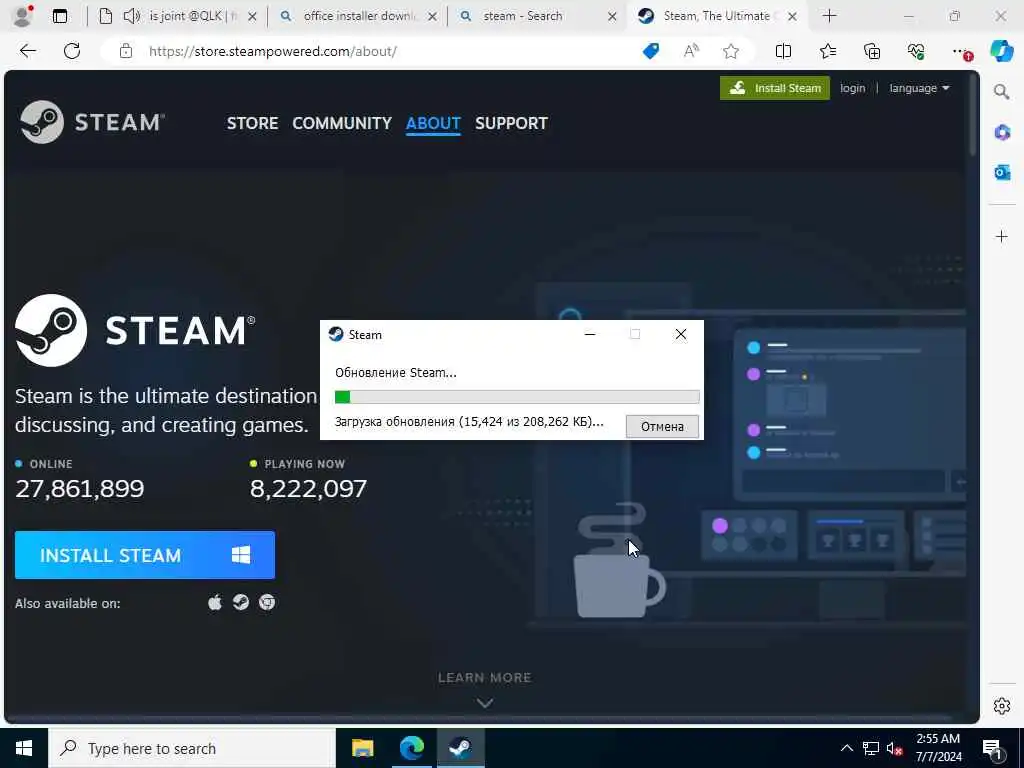Close the 'office installer' tab
Image resolution: width=1024 pixels, height=768 pixels.
(432, 16)
